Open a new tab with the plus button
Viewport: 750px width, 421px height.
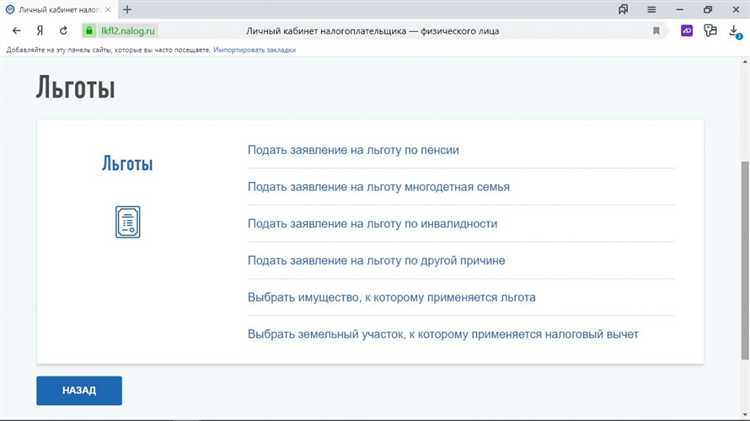pos(127,9)
